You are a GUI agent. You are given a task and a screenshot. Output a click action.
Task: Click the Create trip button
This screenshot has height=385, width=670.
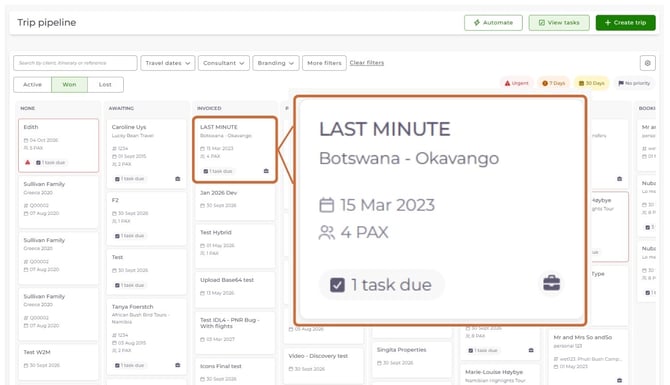point(626,23)
